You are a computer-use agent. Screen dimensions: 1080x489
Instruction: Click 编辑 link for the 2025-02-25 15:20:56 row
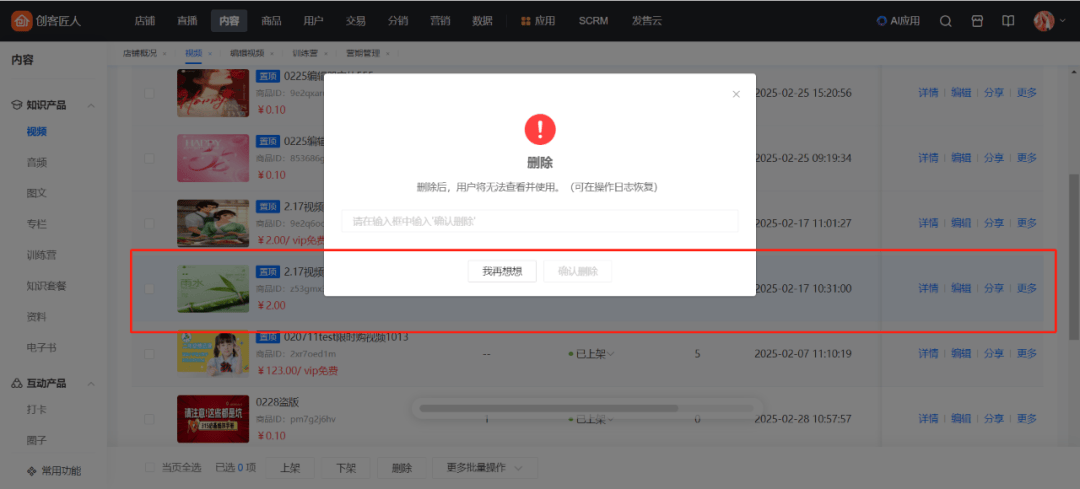pos(961,93)
